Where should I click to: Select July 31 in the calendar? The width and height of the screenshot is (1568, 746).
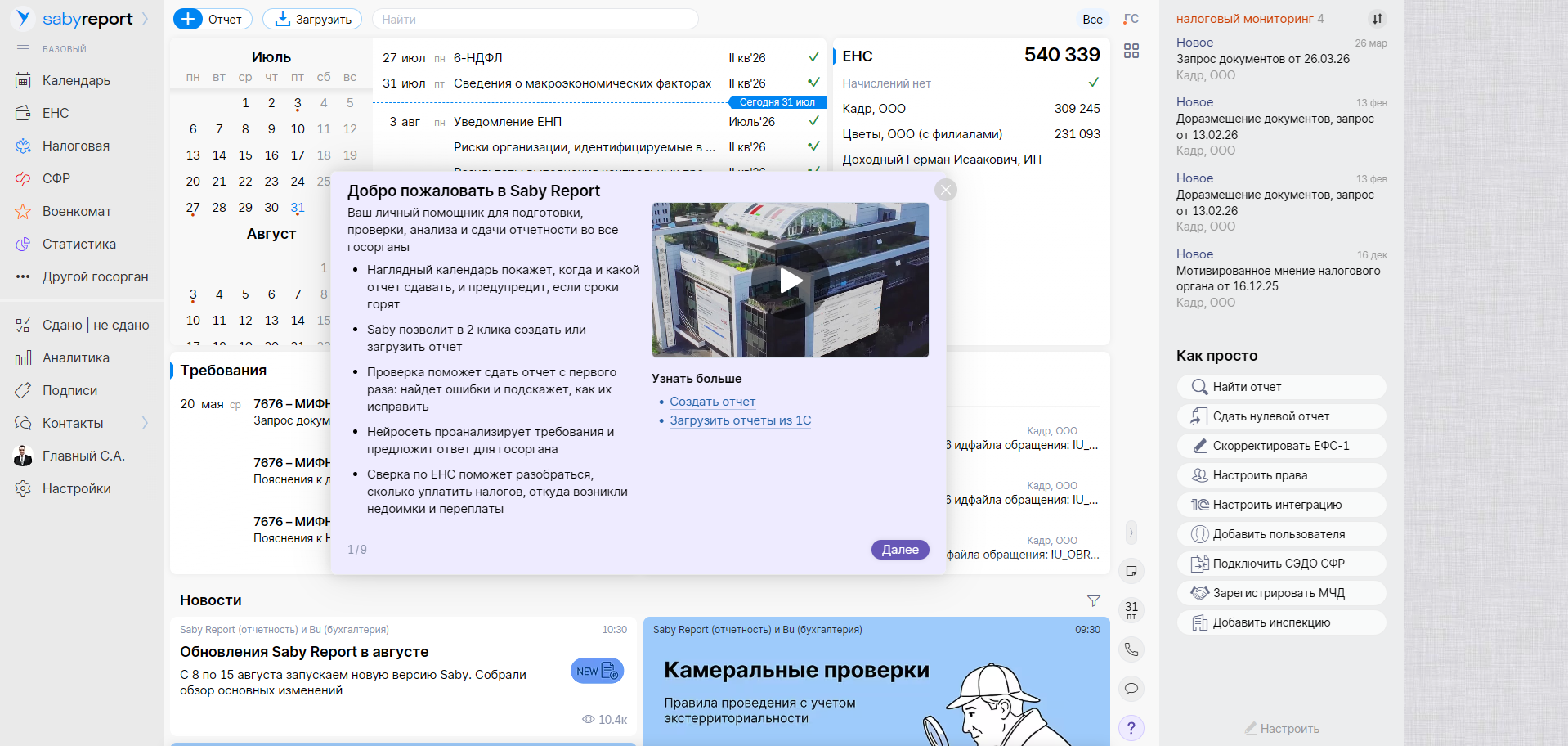298,208
